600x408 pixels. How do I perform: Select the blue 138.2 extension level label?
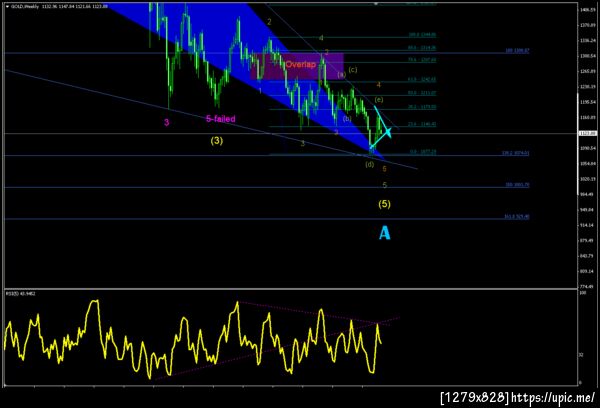515,153
